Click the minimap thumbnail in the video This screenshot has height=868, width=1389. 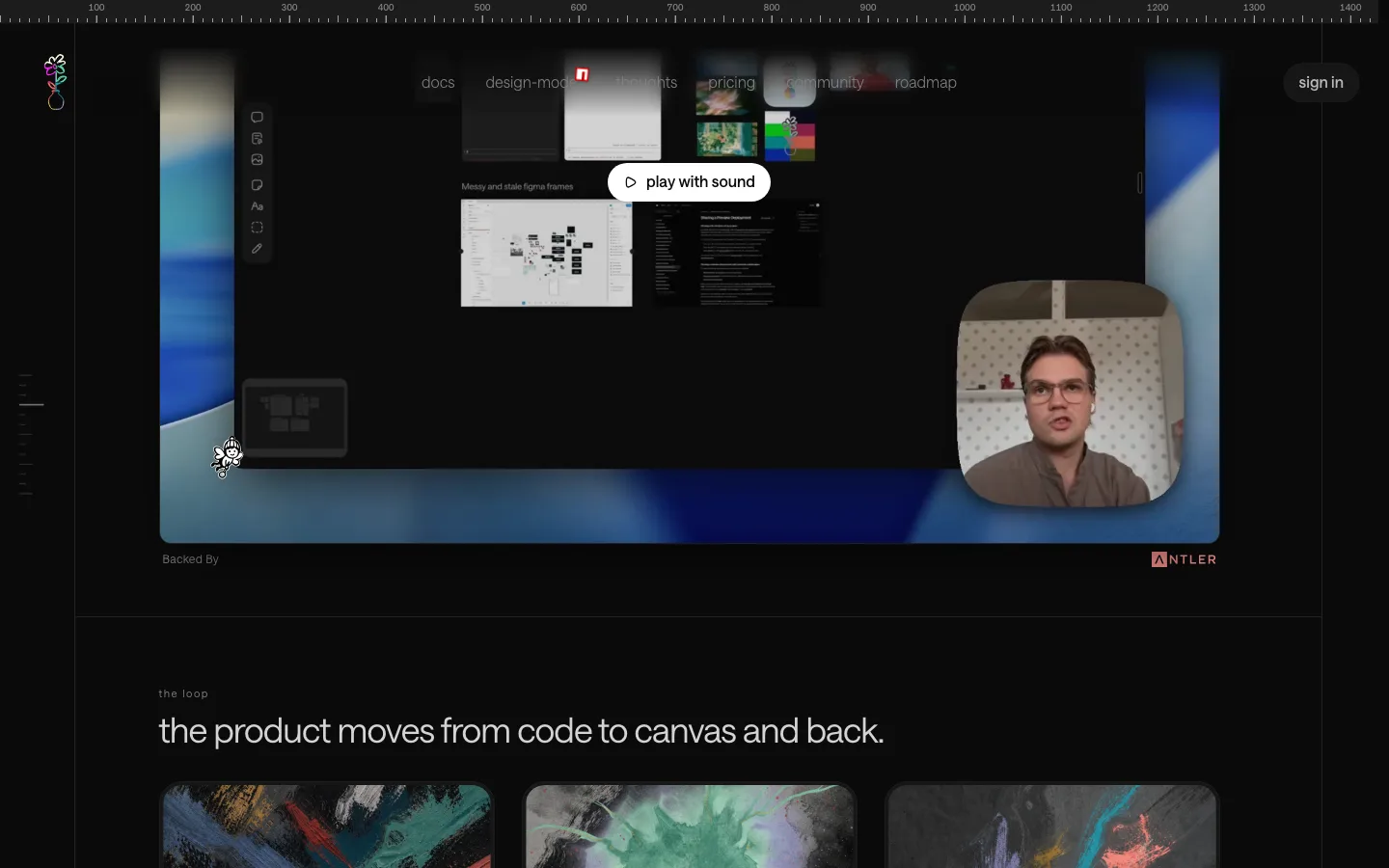click(294, 418)
